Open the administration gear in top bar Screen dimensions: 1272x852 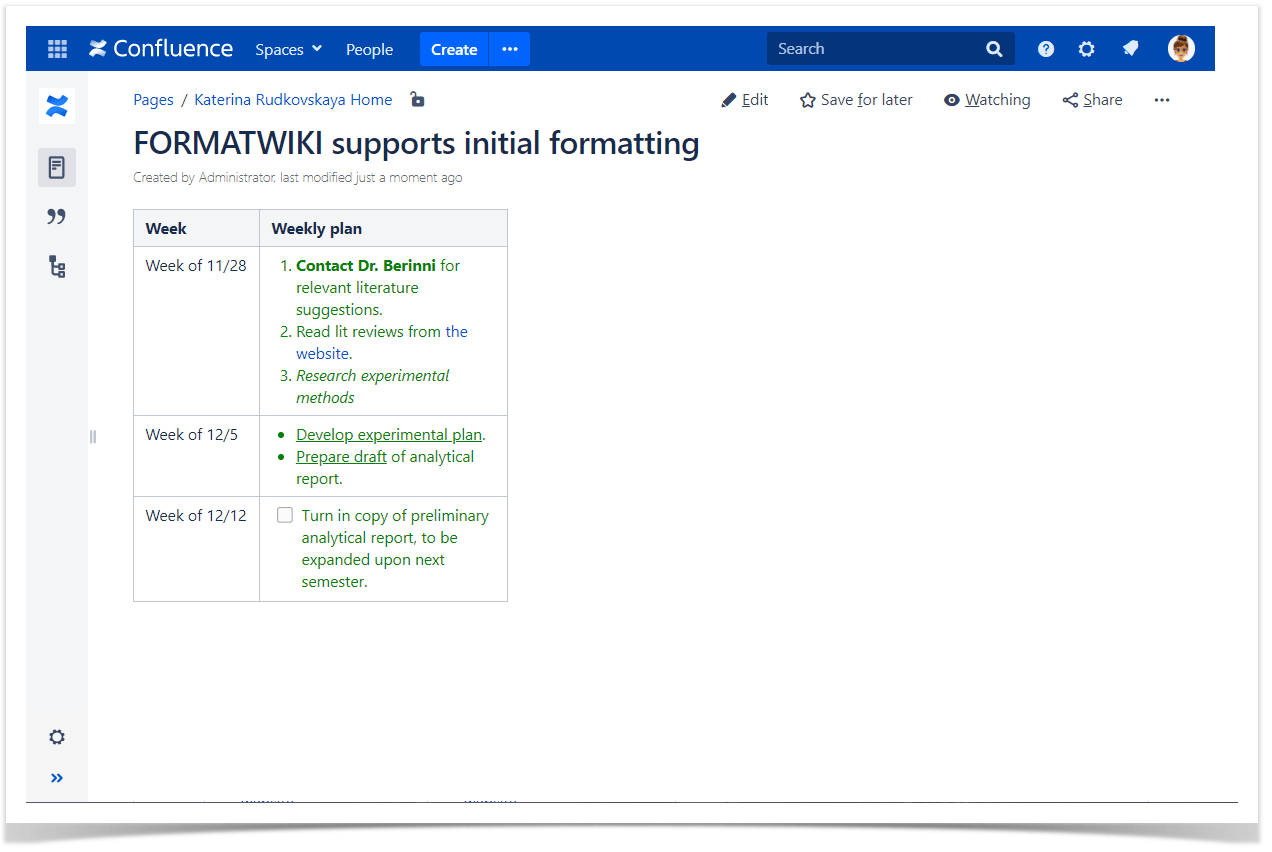pos(1086,49)
